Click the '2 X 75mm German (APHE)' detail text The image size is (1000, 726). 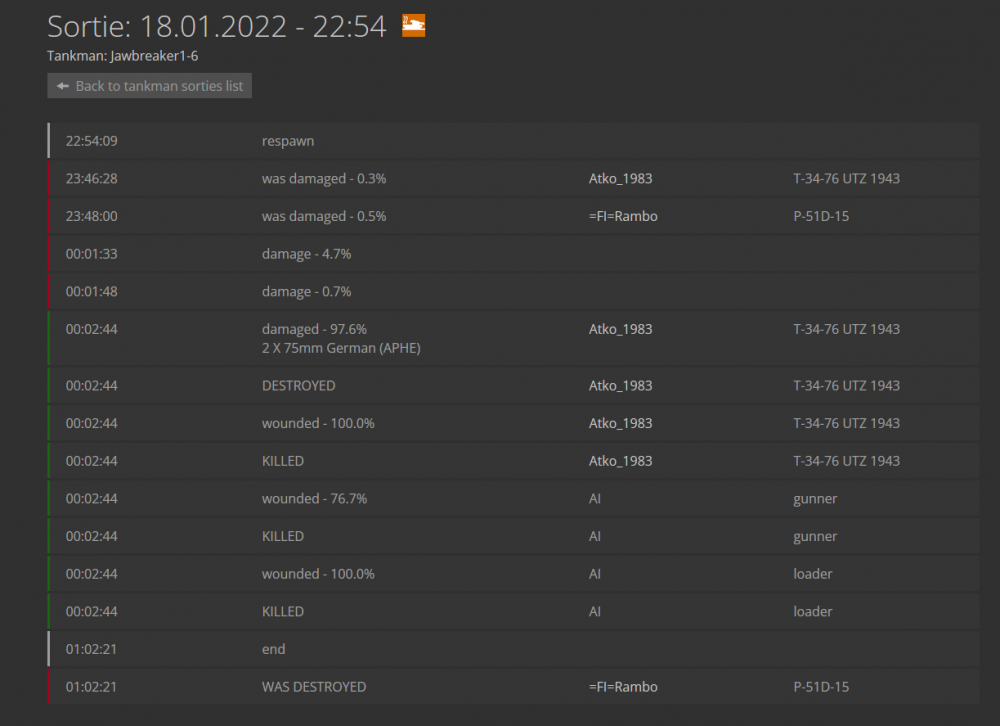pyautogui.click(x=341, y=347)
